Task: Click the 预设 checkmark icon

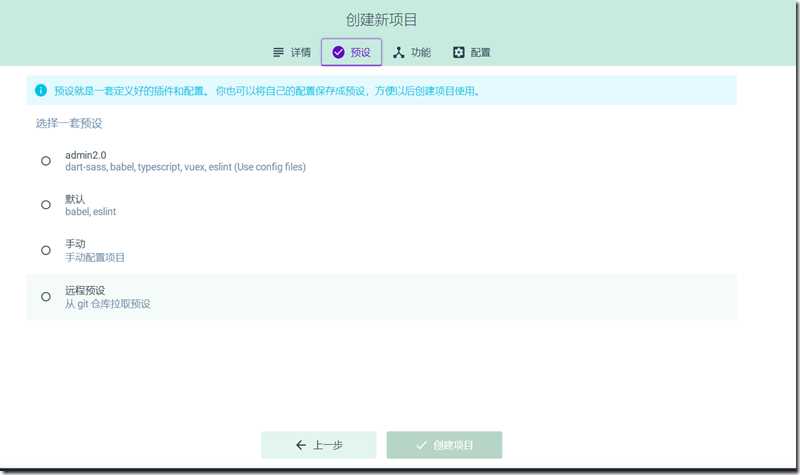Action: pos(338,52)
